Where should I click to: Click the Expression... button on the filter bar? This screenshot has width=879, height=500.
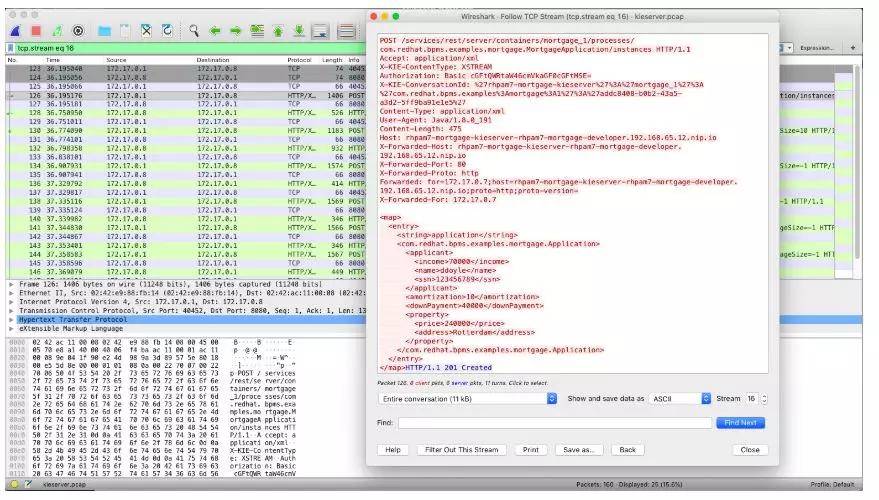coord(817,48)
